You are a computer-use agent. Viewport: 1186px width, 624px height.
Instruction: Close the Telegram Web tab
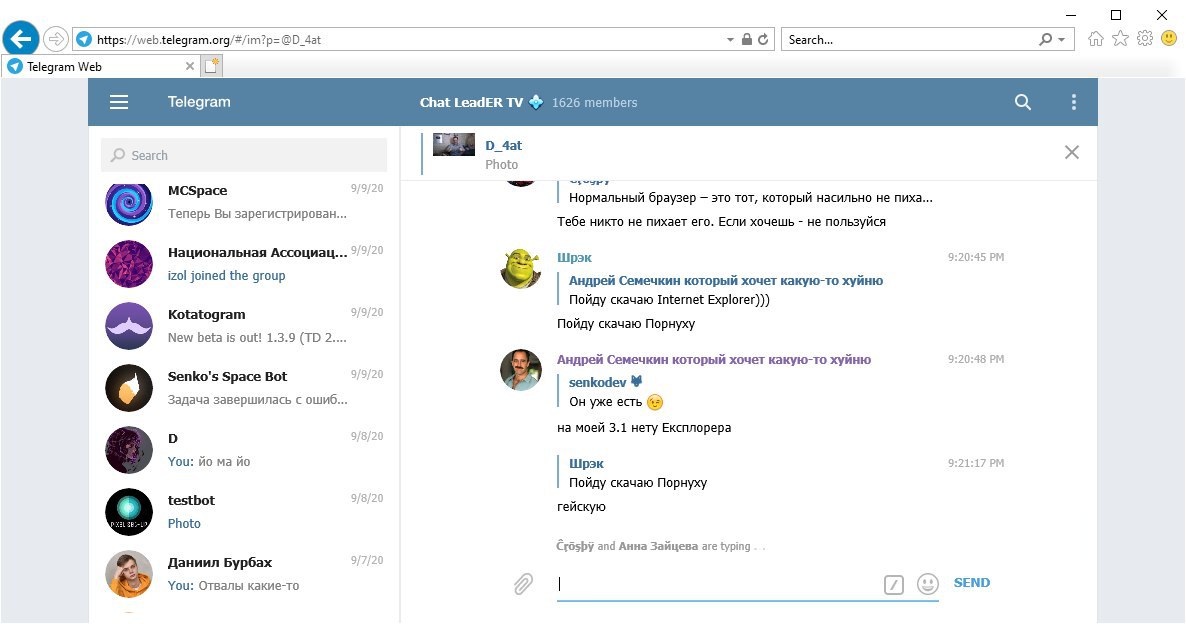tap(190, 67)
